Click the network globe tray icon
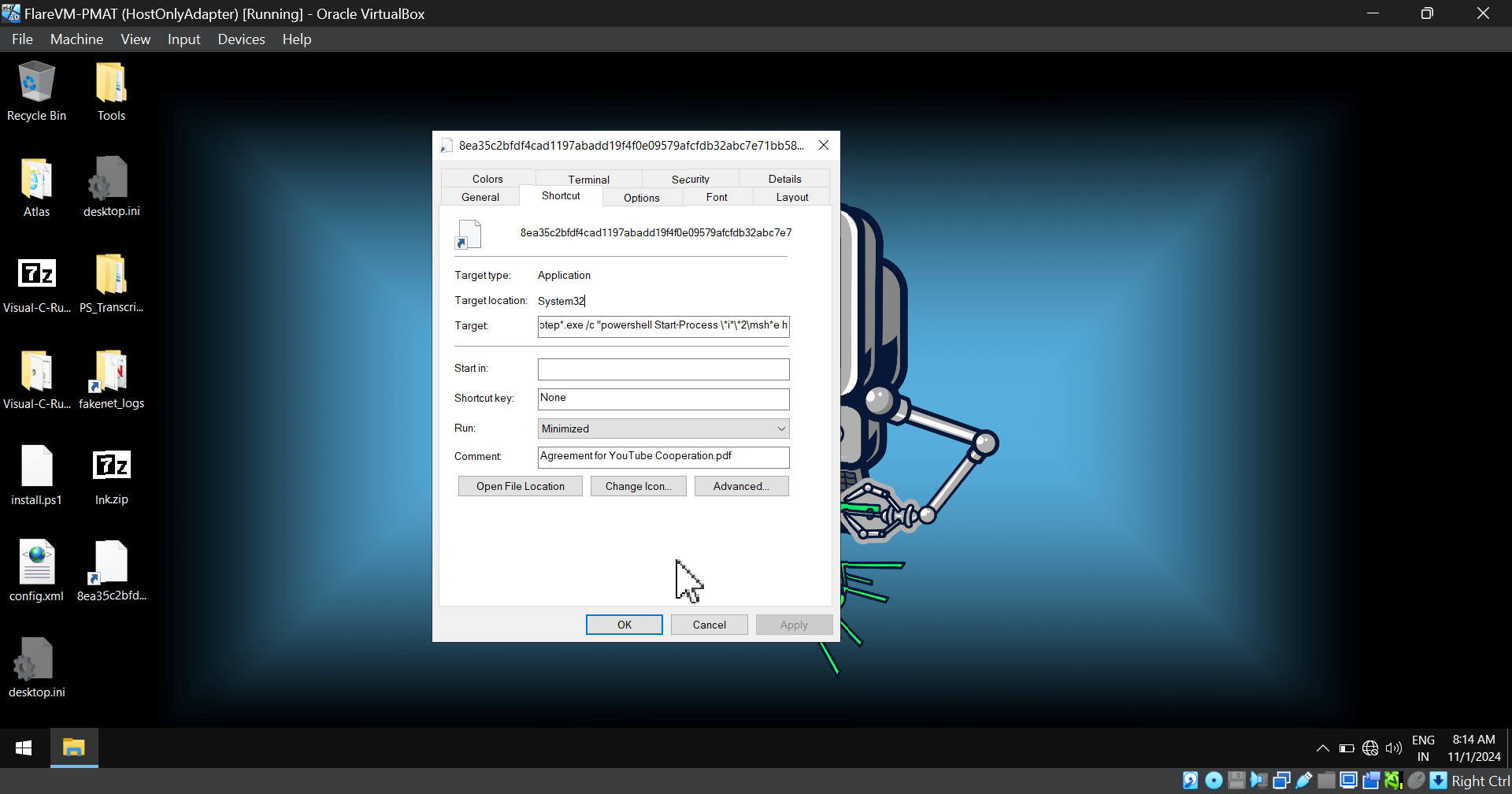 click(x=1370, y=748)
